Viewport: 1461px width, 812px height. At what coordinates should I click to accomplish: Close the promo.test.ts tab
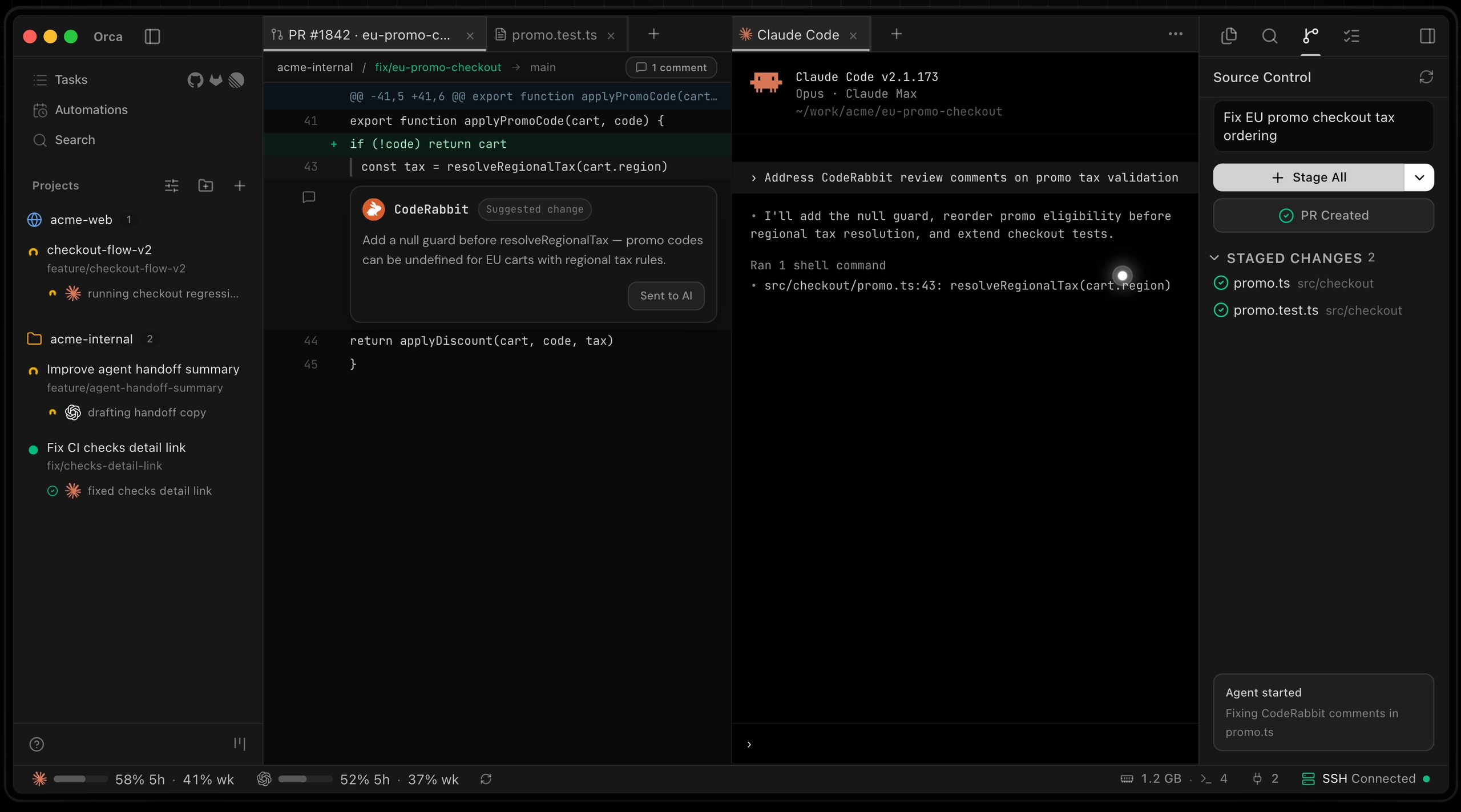coord(611,35)
